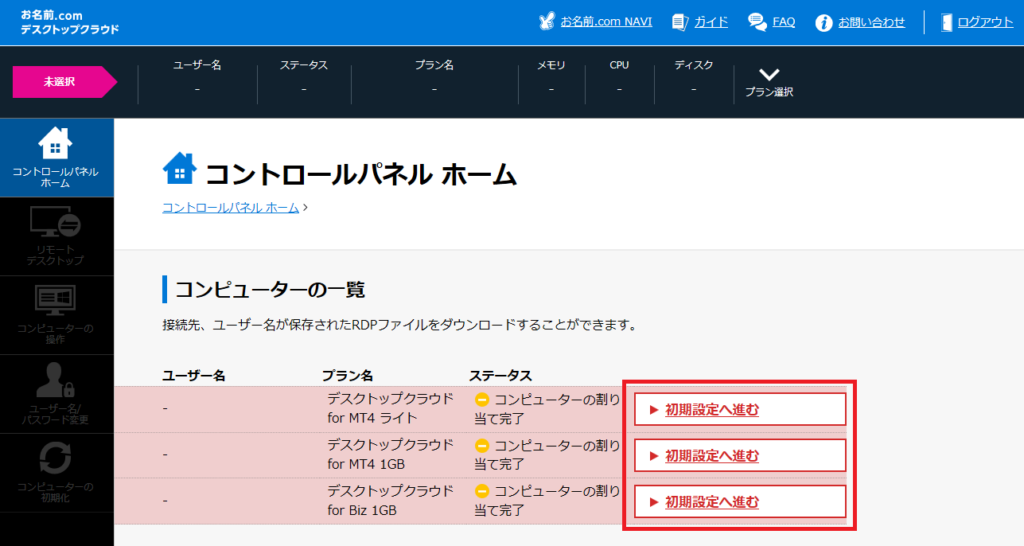
Task: Click the FAQ speech bubble icon
Action: [757, 22]
